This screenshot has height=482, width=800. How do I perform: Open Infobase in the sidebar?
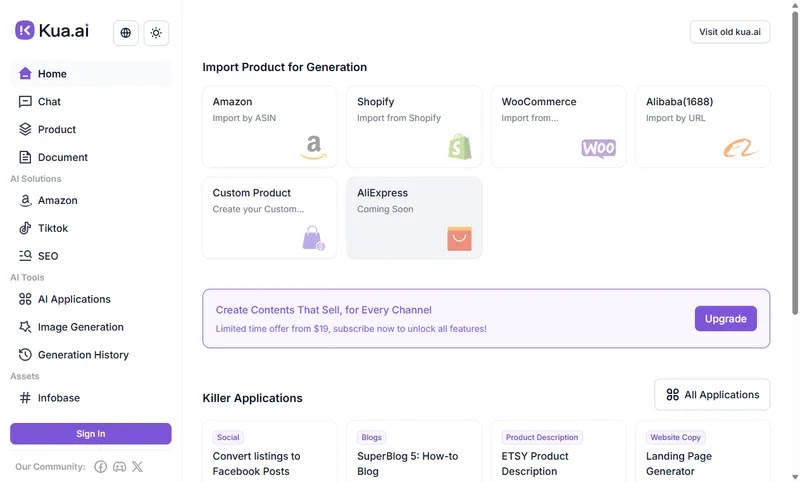coord(91,398)
